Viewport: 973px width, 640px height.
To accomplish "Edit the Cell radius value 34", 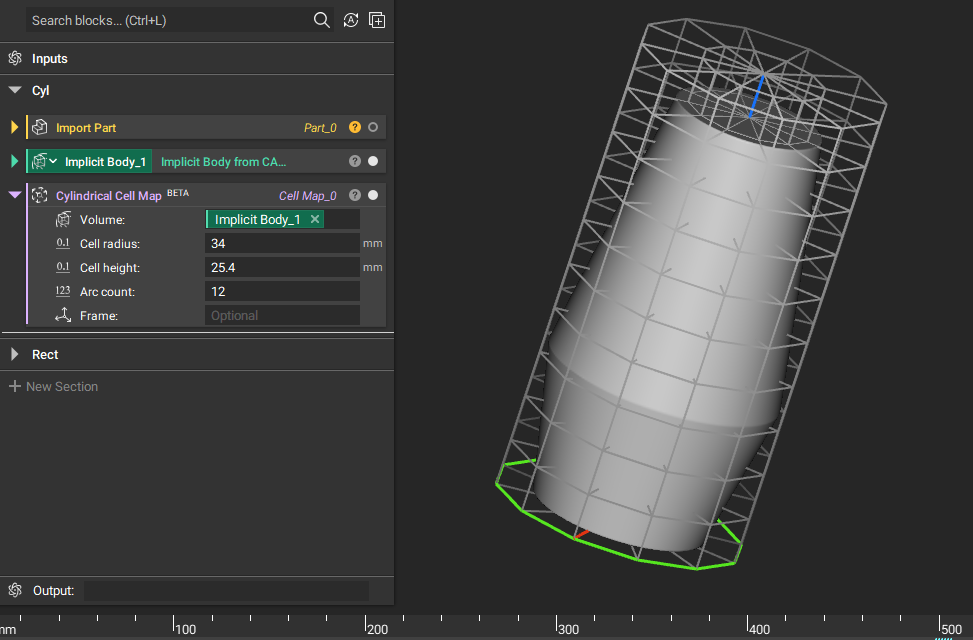I will pyautogui.click(x=282, y=243).
